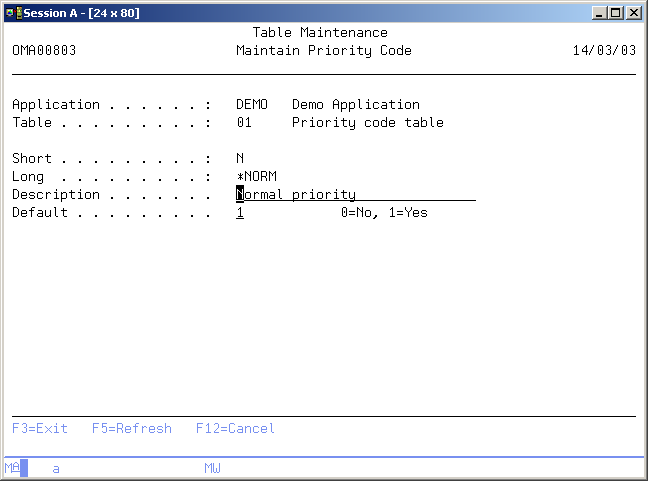Click the MA status indicator
648x481 pixels.
tap(12, 468)
